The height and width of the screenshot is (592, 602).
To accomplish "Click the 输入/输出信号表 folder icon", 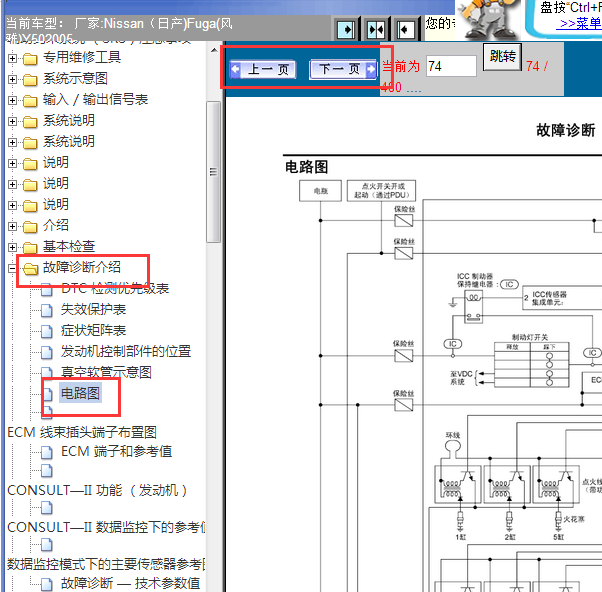I will tap(30, 101).
